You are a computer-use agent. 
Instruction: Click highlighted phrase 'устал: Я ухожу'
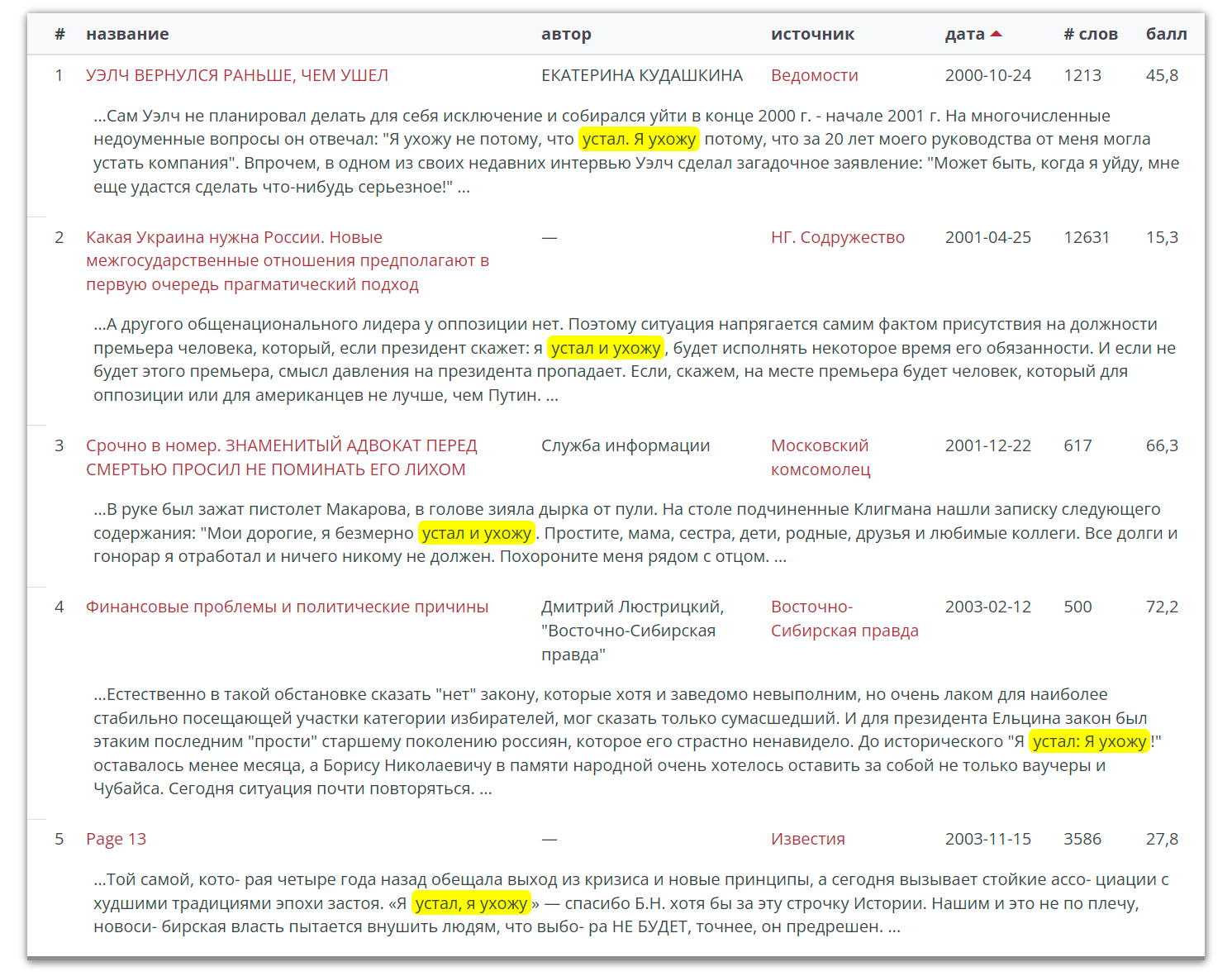(1089, 741)
